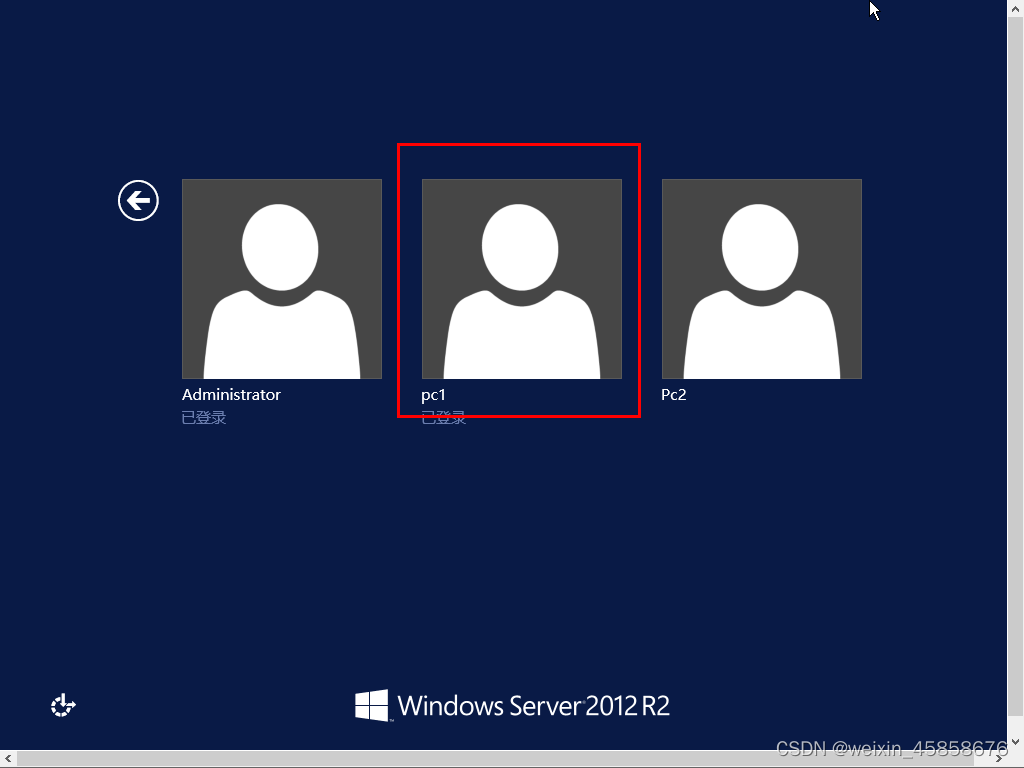
Task: Click the horizontal scrollbar track
Action: (x=504, y=759)
